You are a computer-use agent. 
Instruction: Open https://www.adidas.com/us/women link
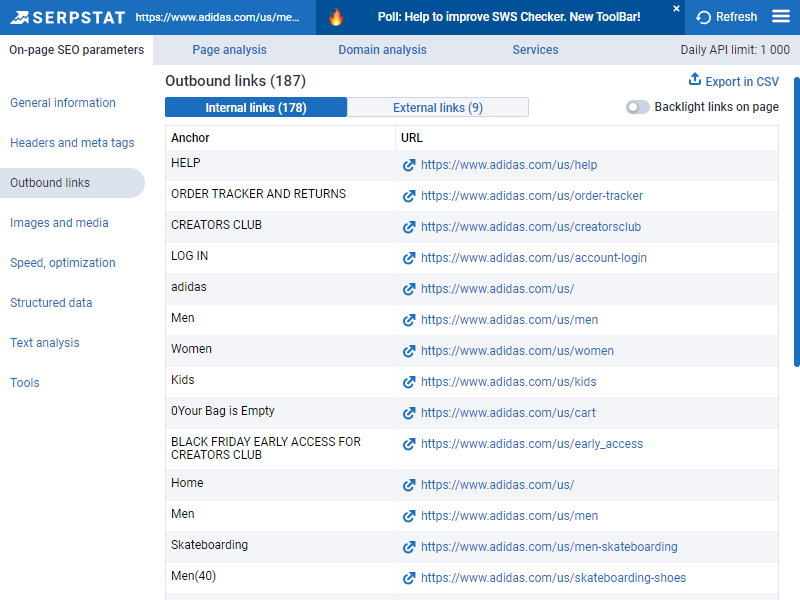click(517, 351)
